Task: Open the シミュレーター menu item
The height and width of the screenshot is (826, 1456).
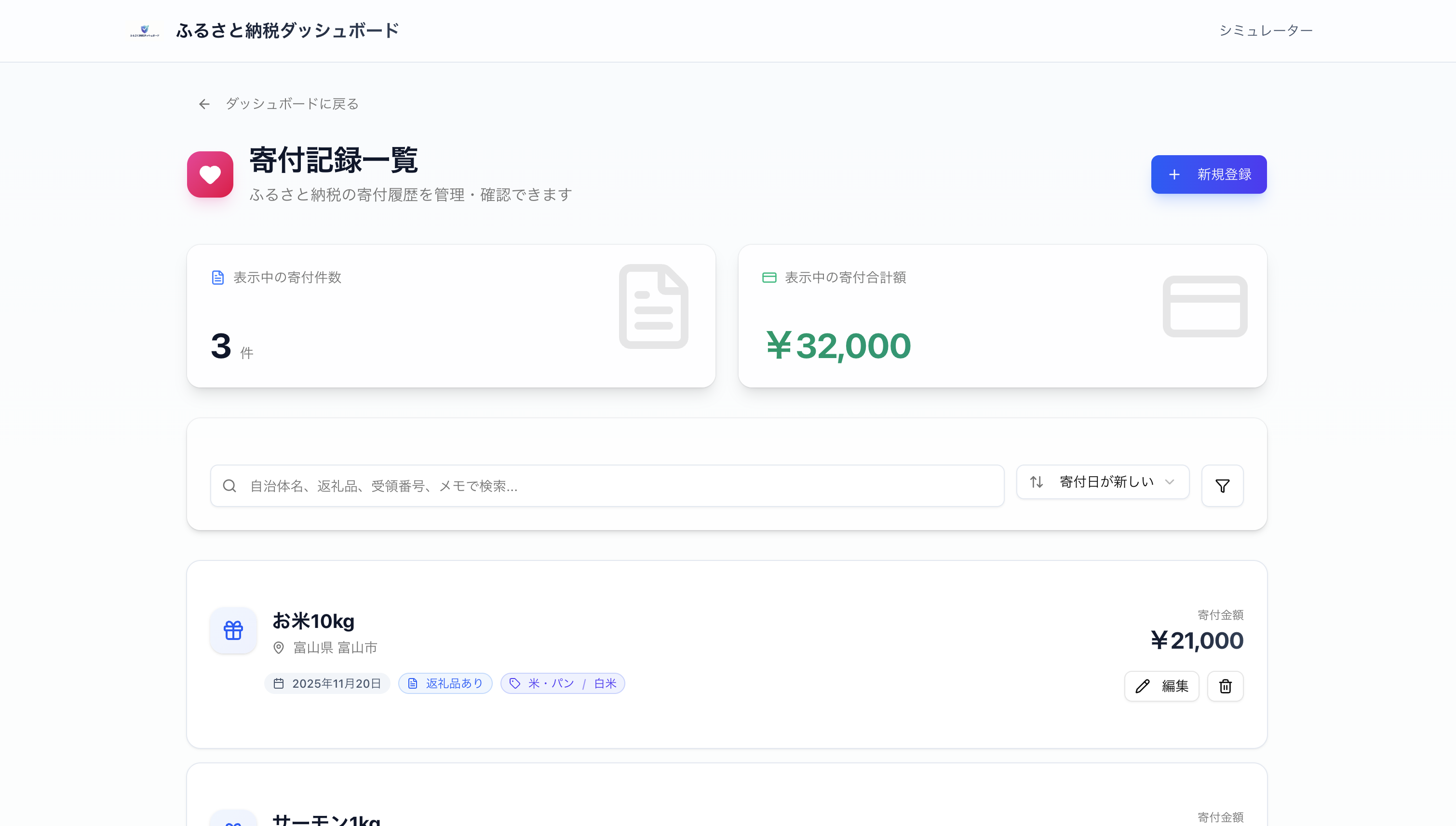Action: (x=1266, y=31)
